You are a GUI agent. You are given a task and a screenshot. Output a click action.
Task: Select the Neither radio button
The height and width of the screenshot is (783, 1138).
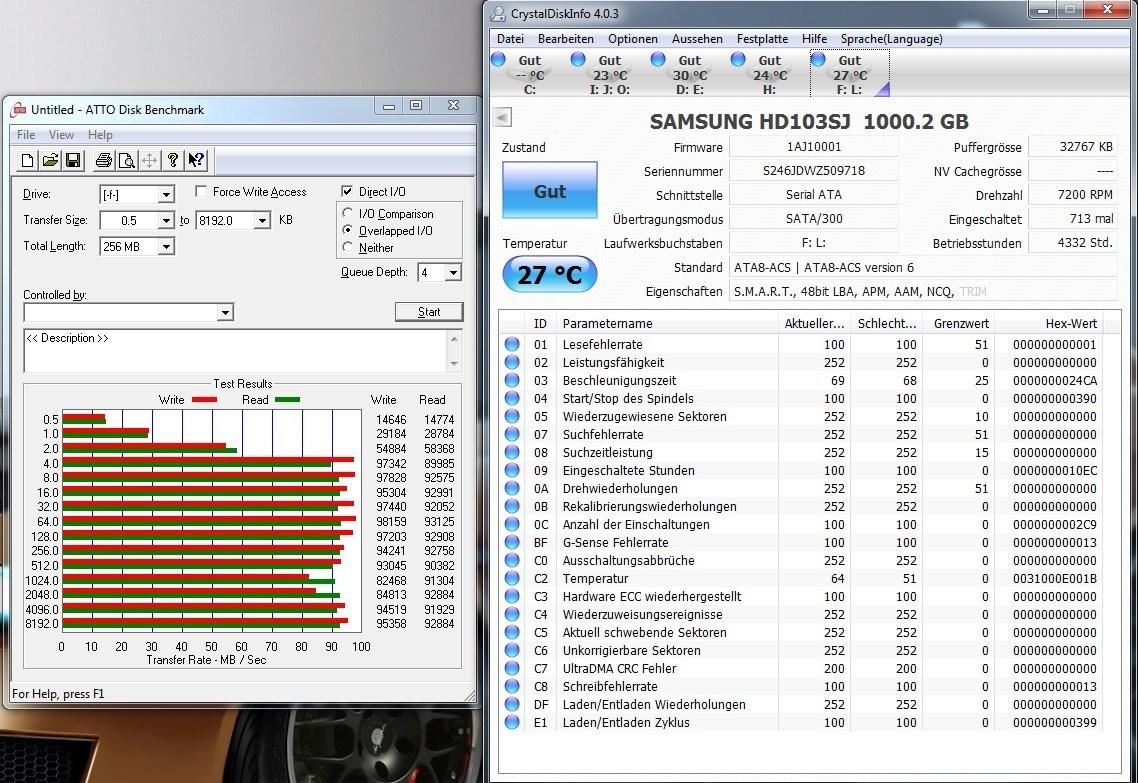tap(348, 247)
